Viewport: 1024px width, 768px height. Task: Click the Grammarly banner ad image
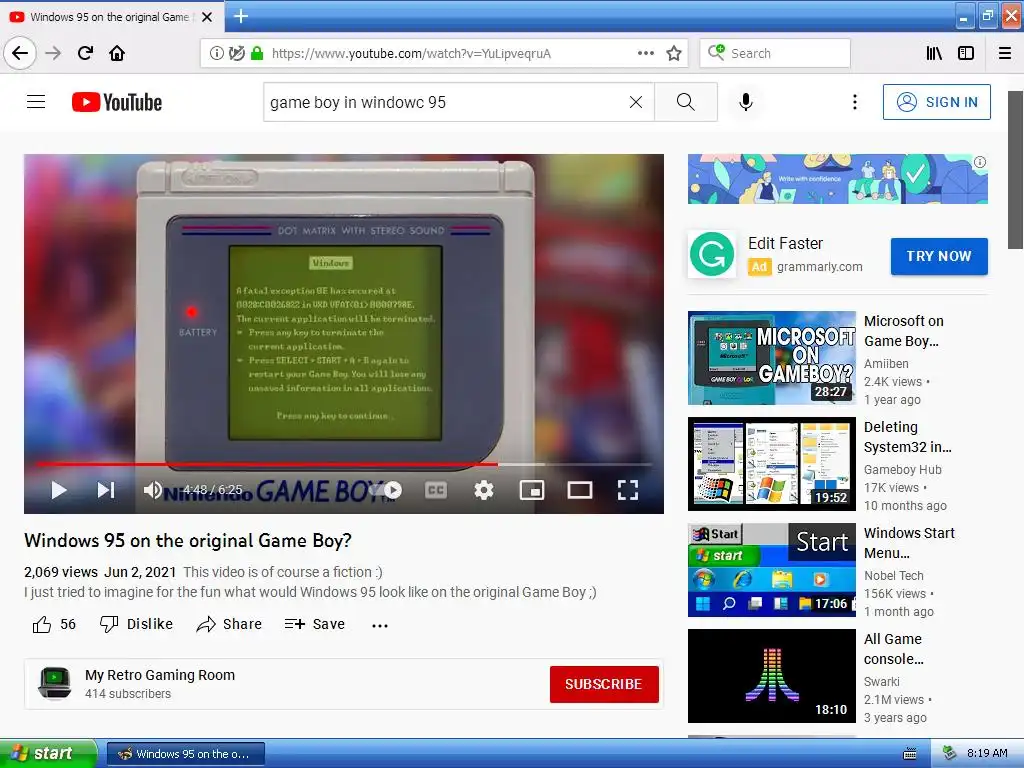pos(837,179)
